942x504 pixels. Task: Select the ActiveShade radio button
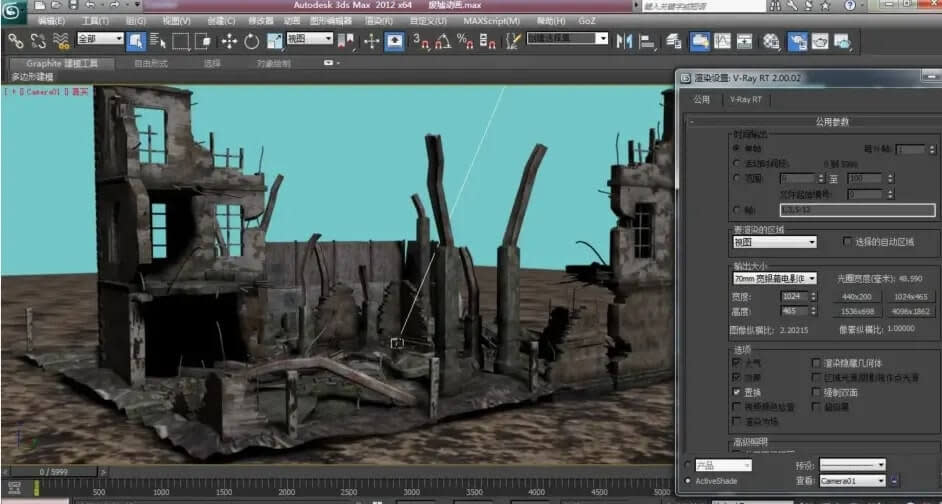point(686,481)
